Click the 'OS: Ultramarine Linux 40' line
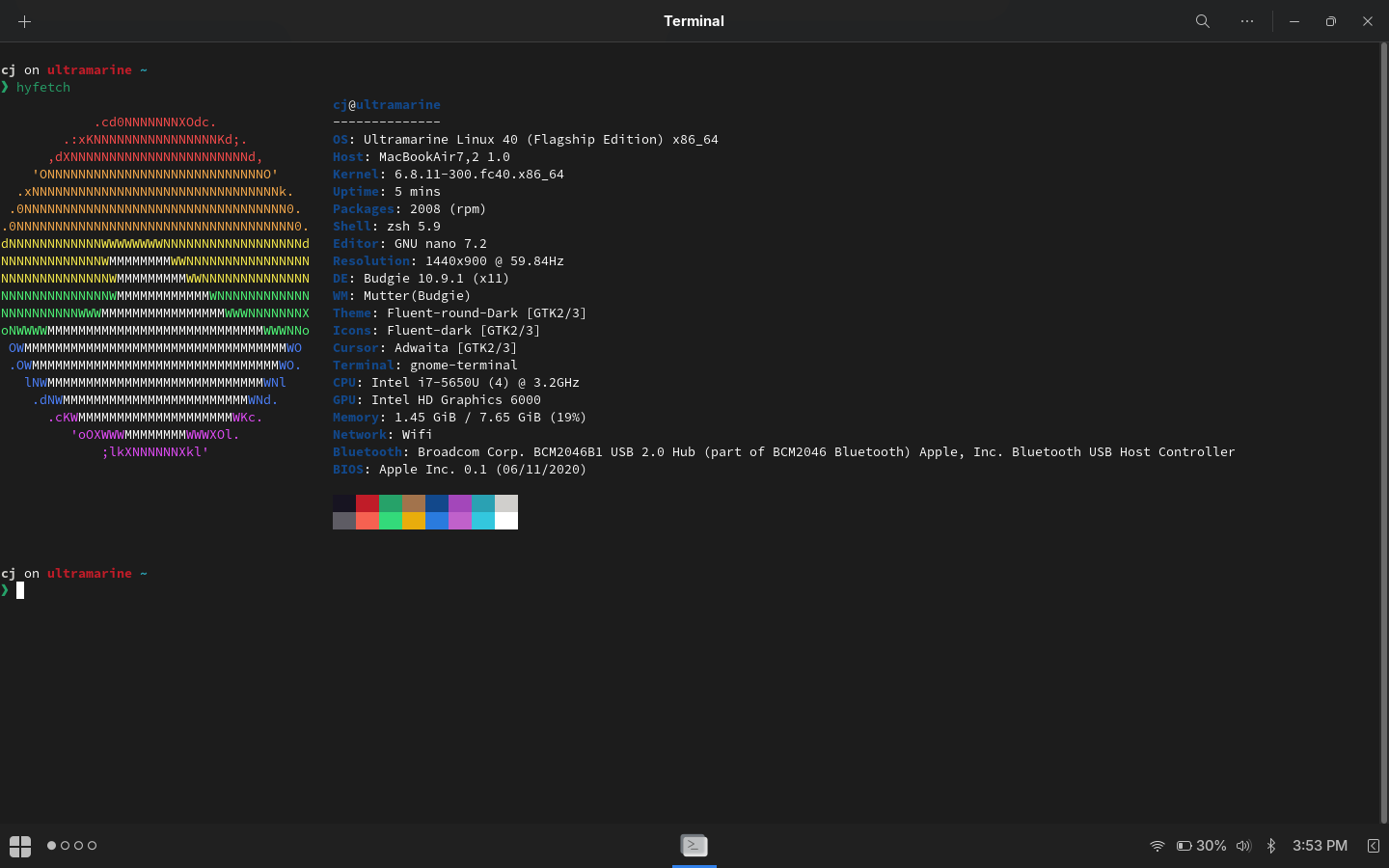 [526, 139]
